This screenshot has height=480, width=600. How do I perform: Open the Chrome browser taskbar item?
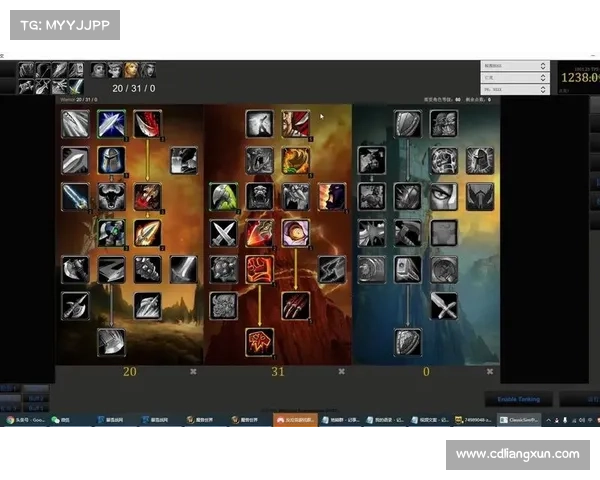(25, 420)
